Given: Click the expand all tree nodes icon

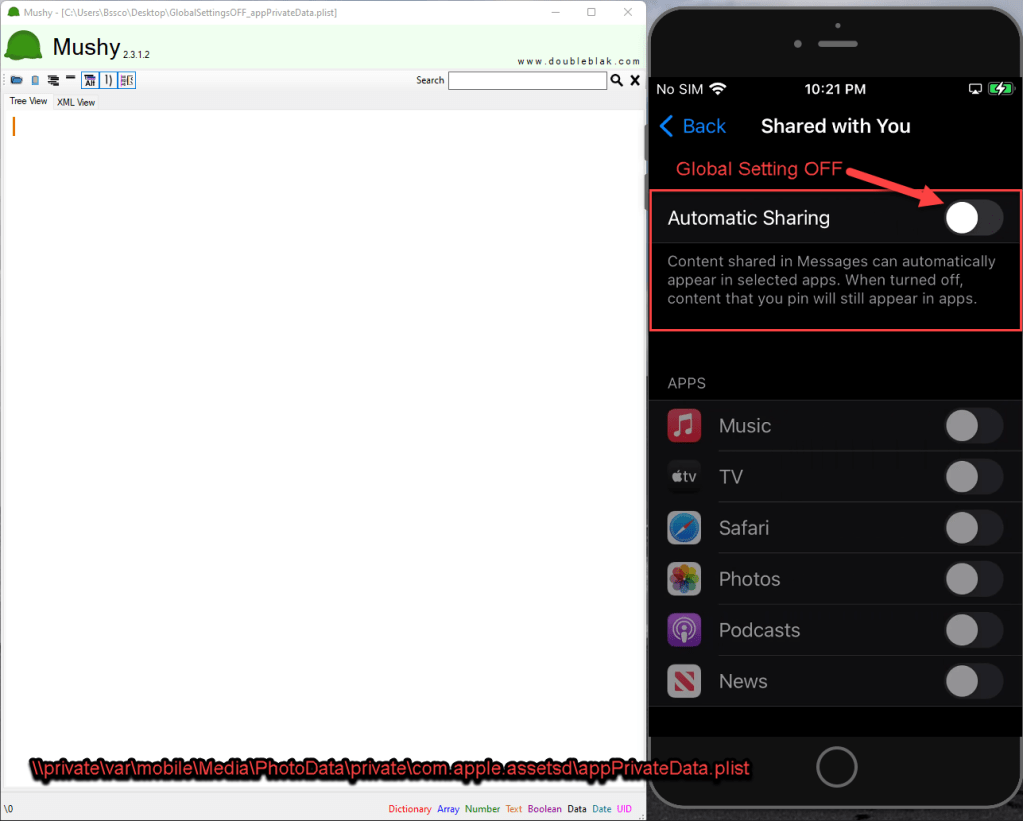Looking at the screenshot, I should (x=52, y=80).
